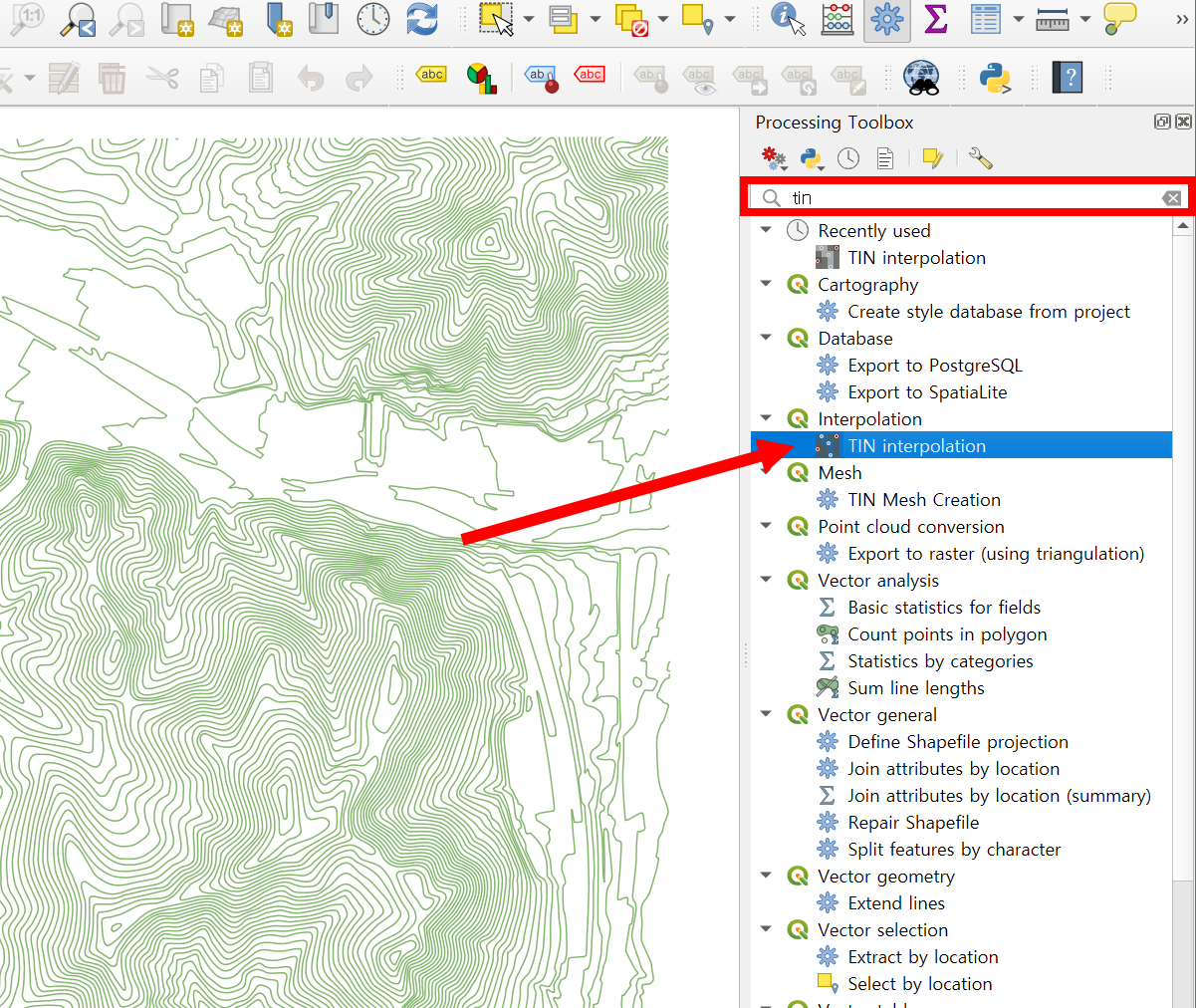Click the Zoom Next magnifier icon
This screenshot has width=1196, height=1008.
[x=125, y=19]
